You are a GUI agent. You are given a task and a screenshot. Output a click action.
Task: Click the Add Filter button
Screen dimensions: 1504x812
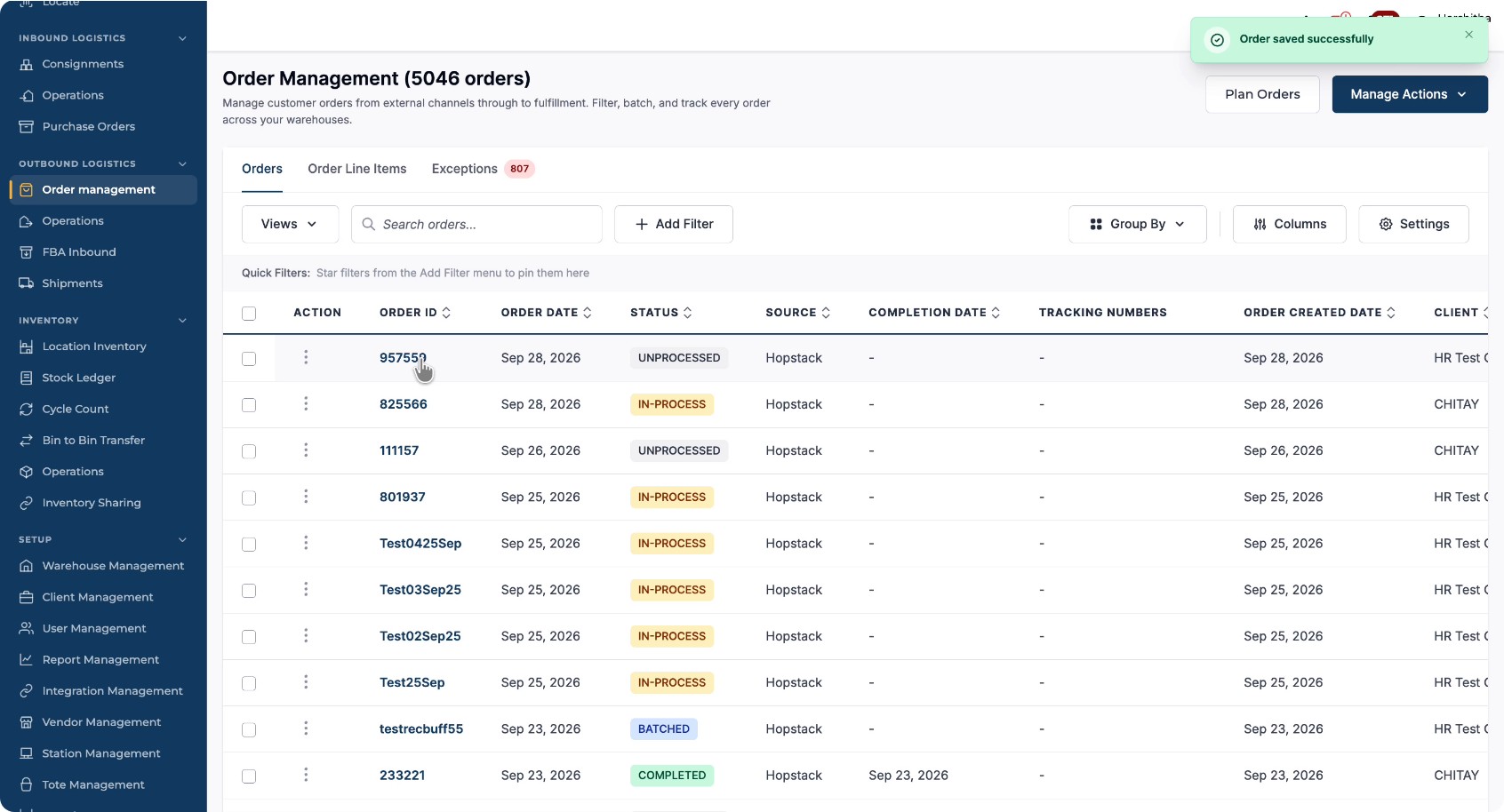(x=674, y=224)
